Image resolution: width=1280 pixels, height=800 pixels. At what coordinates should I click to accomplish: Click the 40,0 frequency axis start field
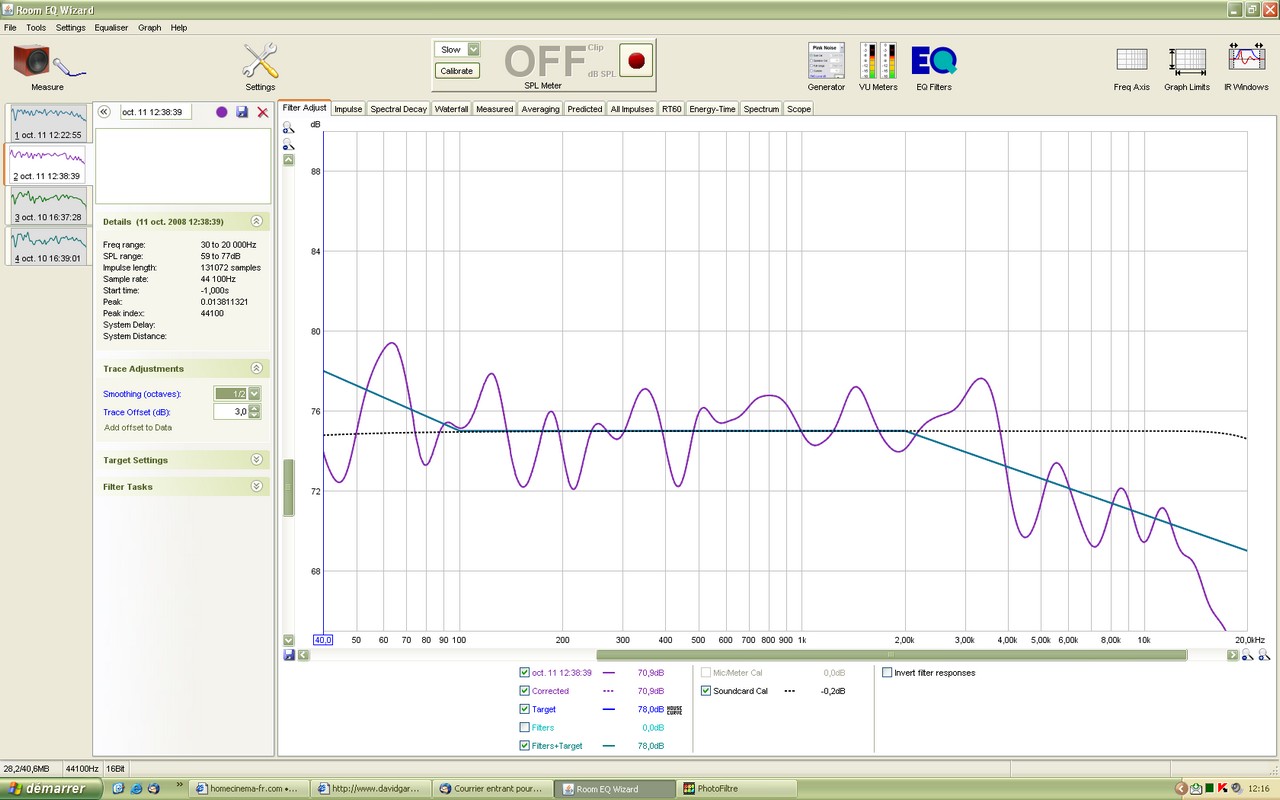point(322,639)
